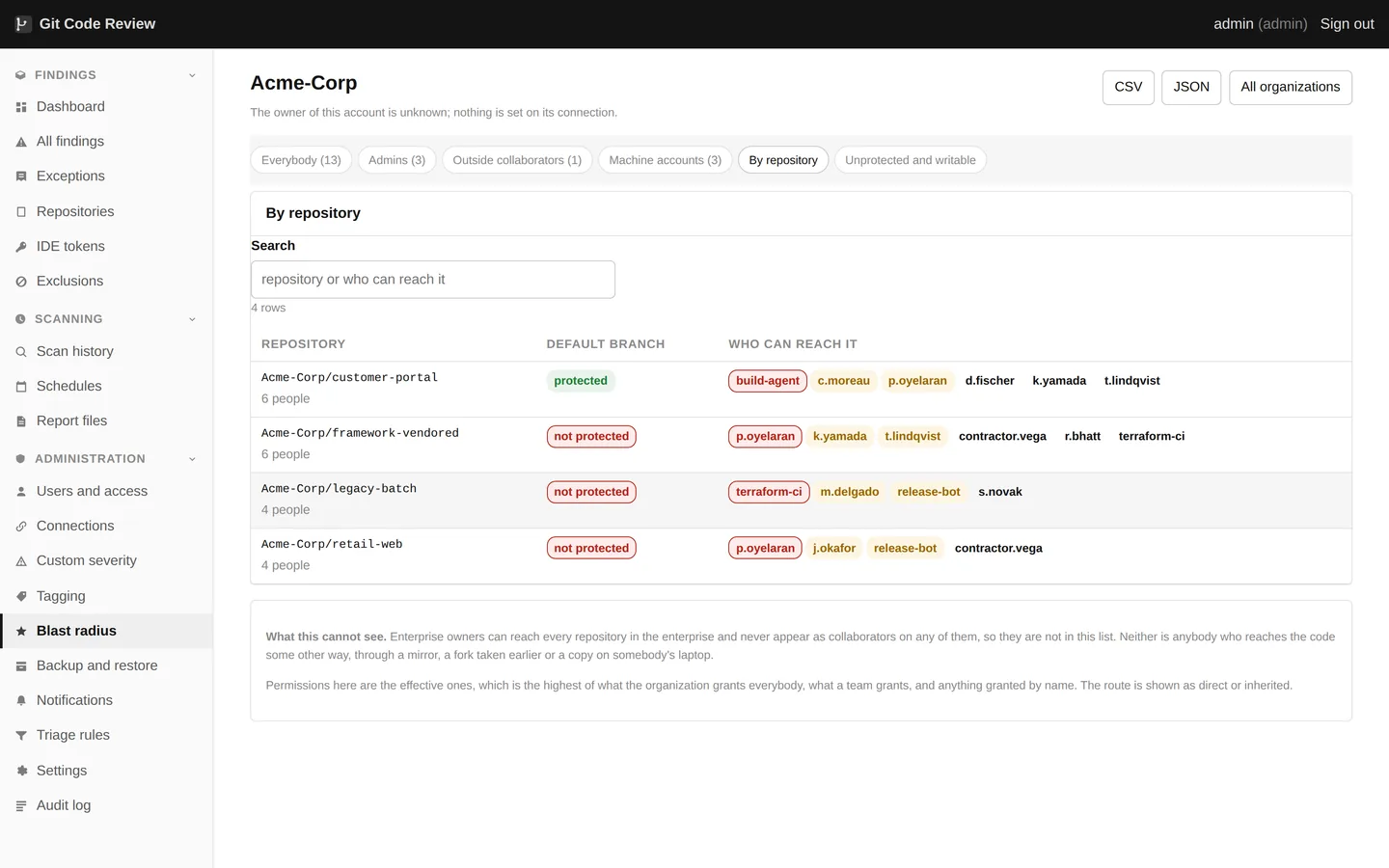Click the Exclusions ban icon
The height and width of the screenshot is (868, 1389).
coord(21,282)
